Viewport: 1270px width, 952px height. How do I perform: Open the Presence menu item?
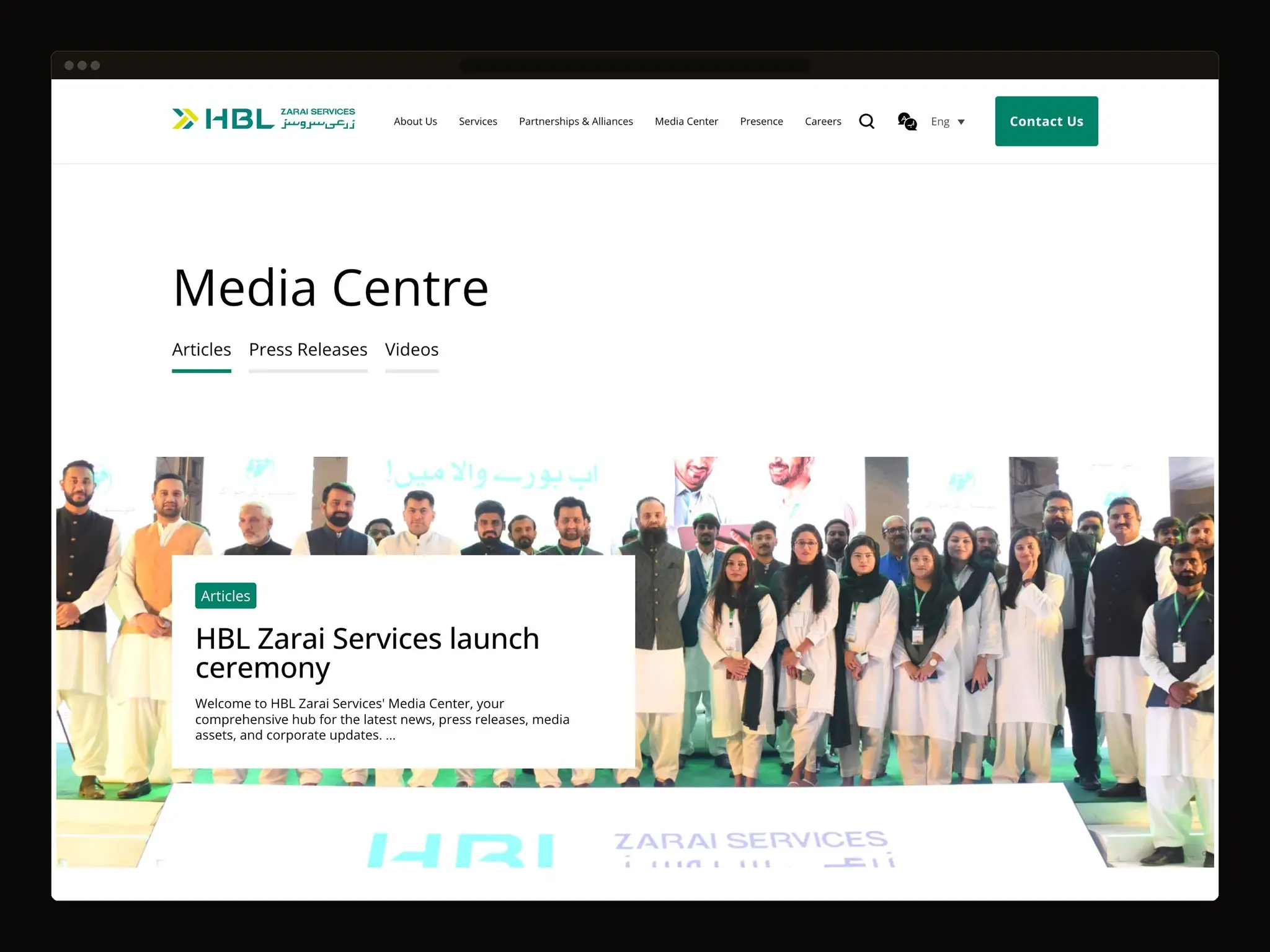pos(762,121)
